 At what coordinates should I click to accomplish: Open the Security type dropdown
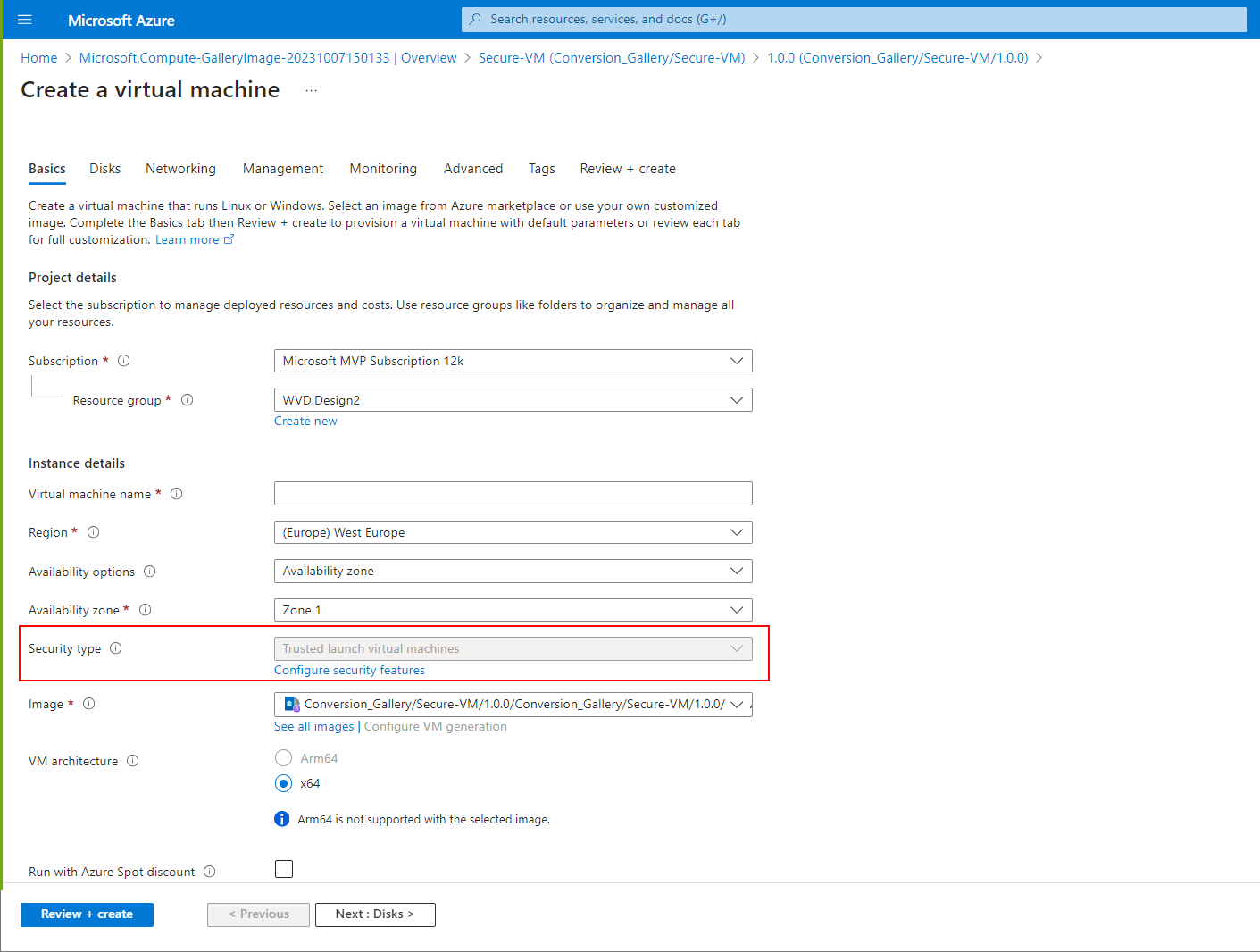513,648
